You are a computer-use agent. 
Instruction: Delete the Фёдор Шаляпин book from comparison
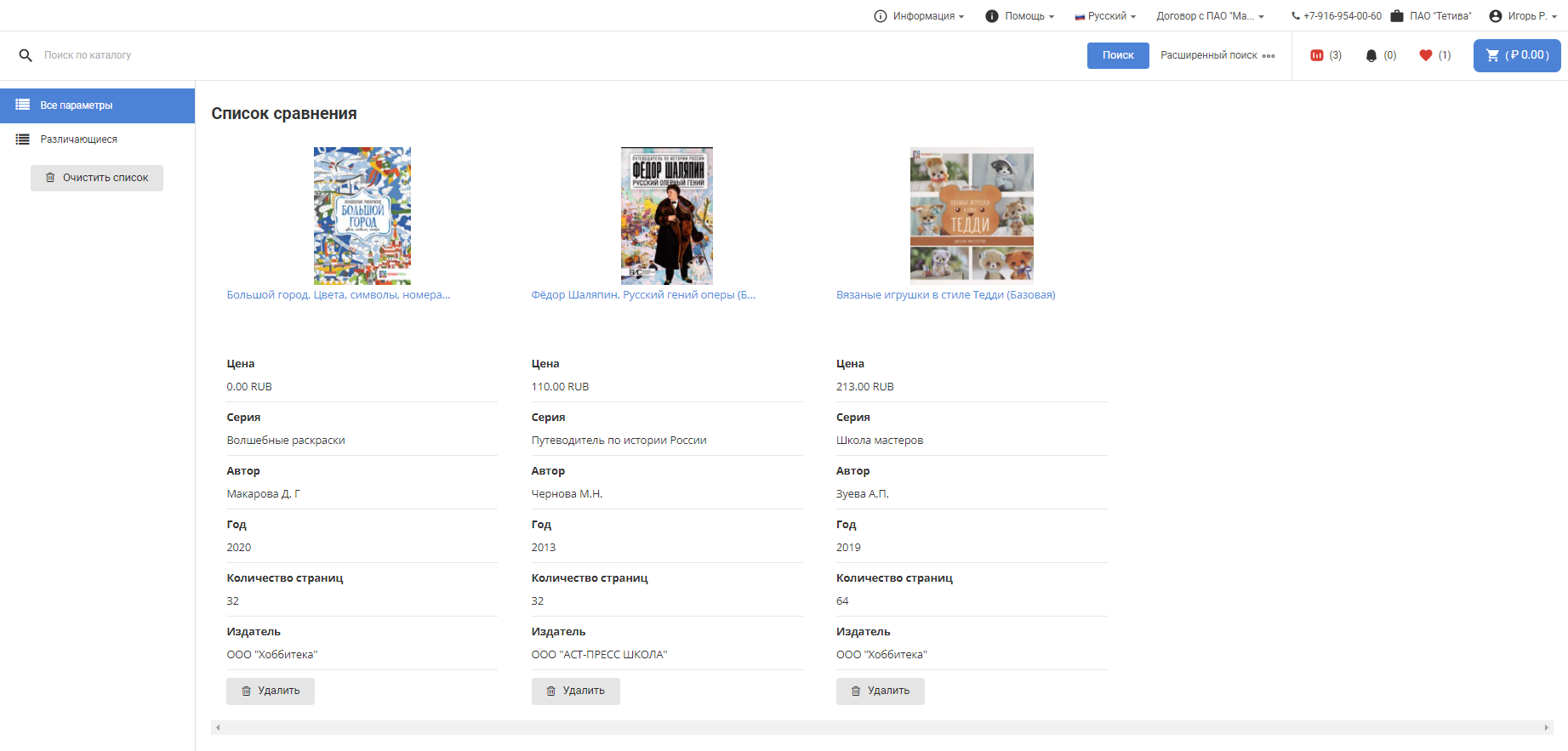click(575, 691)
